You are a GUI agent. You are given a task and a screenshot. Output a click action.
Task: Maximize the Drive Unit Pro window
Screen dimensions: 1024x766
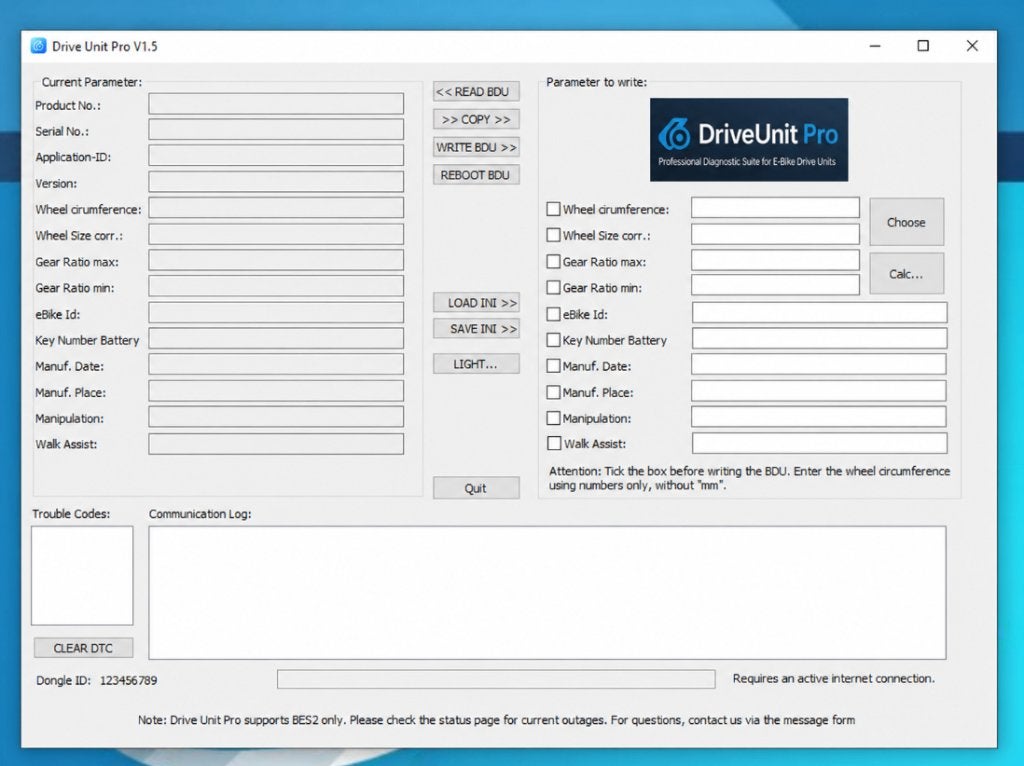pos(923,46)
